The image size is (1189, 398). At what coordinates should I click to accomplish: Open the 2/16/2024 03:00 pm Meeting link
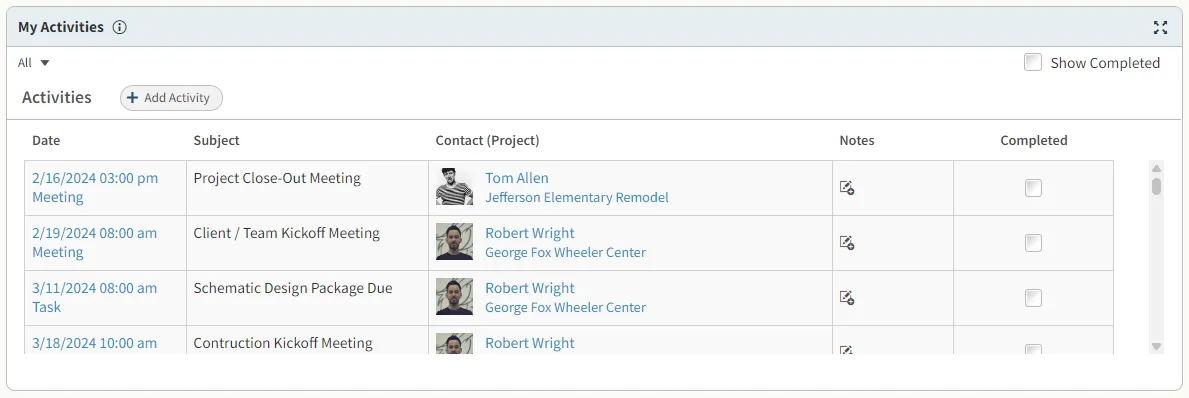pos(95,187)
